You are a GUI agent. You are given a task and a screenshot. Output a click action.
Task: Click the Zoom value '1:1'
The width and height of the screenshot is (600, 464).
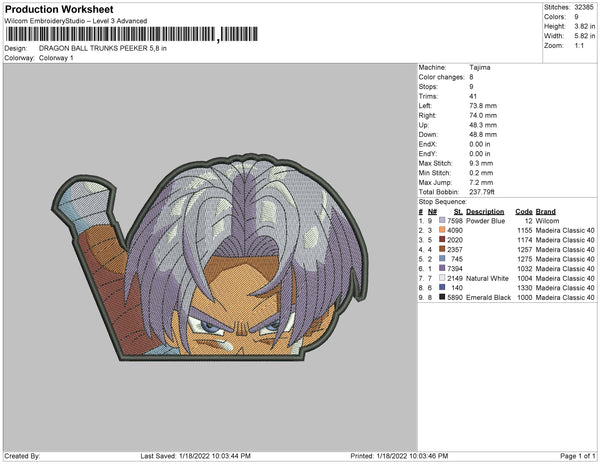(x=579, y=46)
